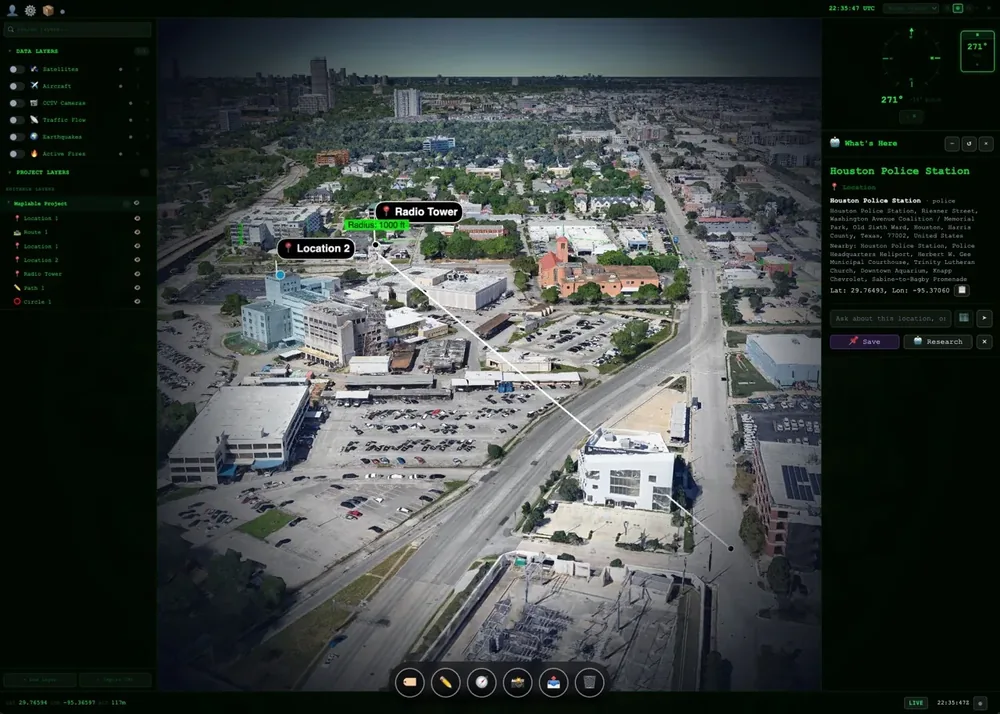Collapse the Maplable Project tree
1000x714 pixels.
(x=8, y=203)
